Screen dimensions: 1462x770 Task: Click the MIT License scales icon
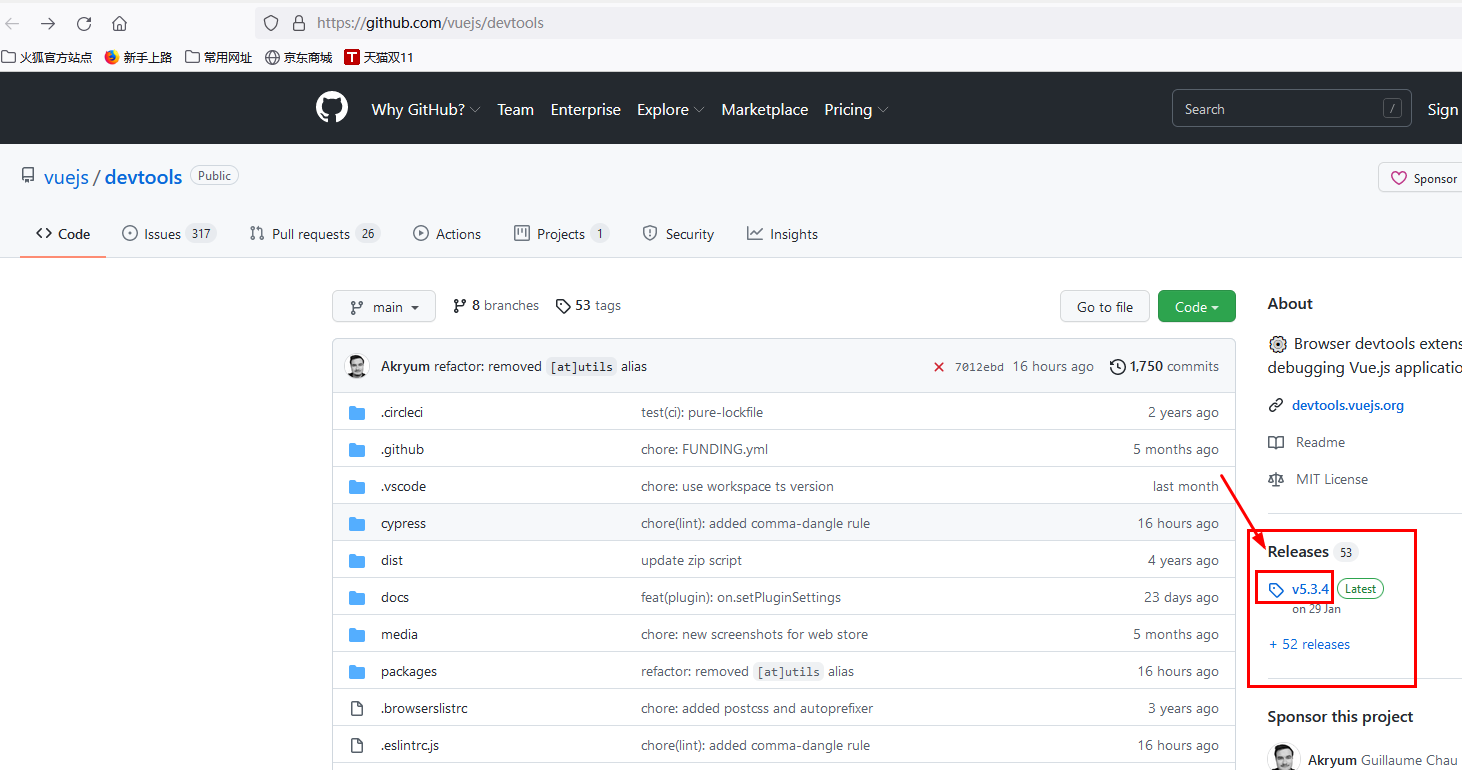pyautogui.click(x=1276, y=479)
